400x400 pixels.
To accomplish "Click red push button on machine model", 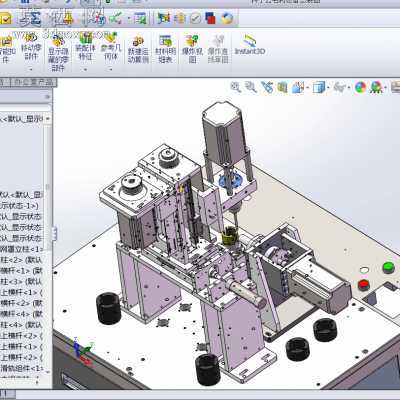I will tap(363, 285).
